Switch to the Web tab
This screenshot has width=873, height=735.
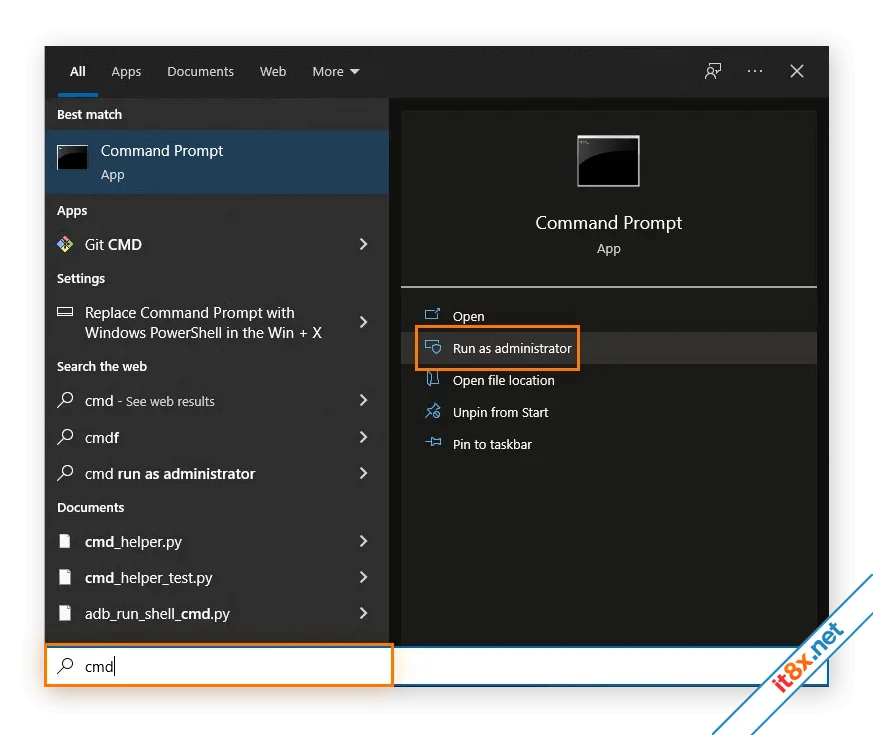pyautogui.click(x=273, y=72)
